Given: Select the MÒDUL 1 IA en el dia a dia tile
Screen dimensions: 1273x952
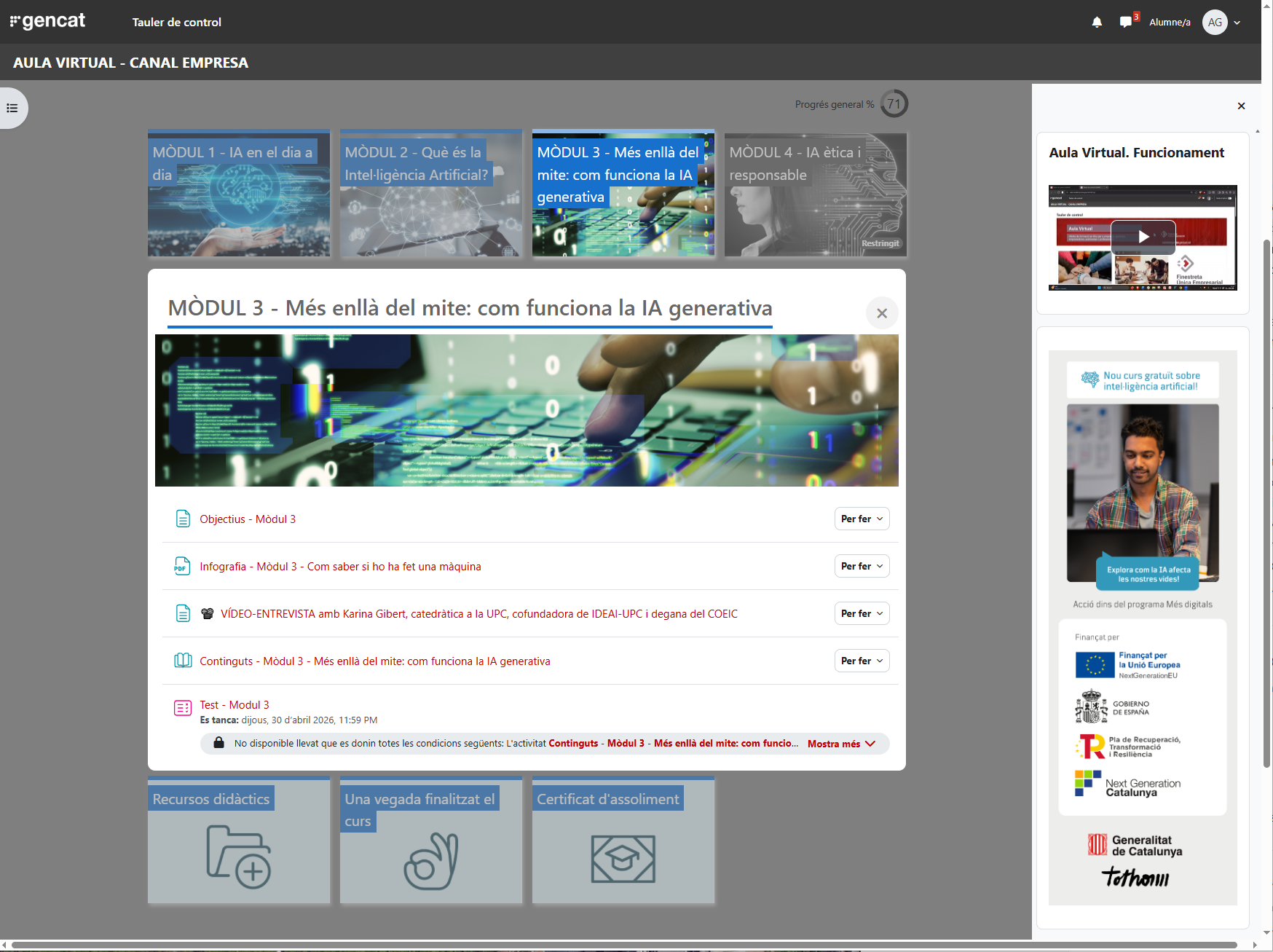Looking at the screenshot, I should [239, 194].
